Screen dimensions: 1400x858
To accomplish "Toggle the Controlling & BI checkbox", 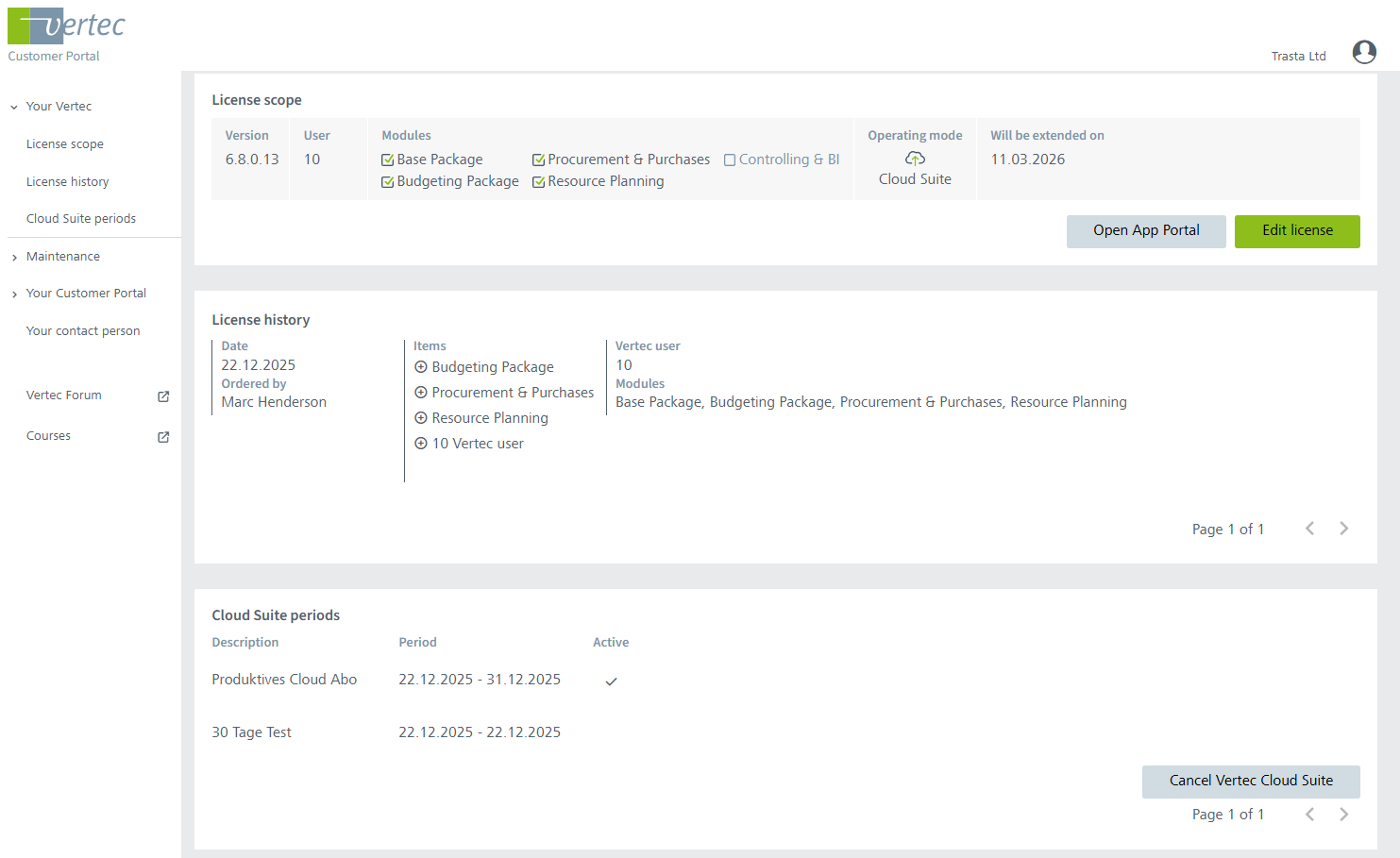I will (730, 160).
